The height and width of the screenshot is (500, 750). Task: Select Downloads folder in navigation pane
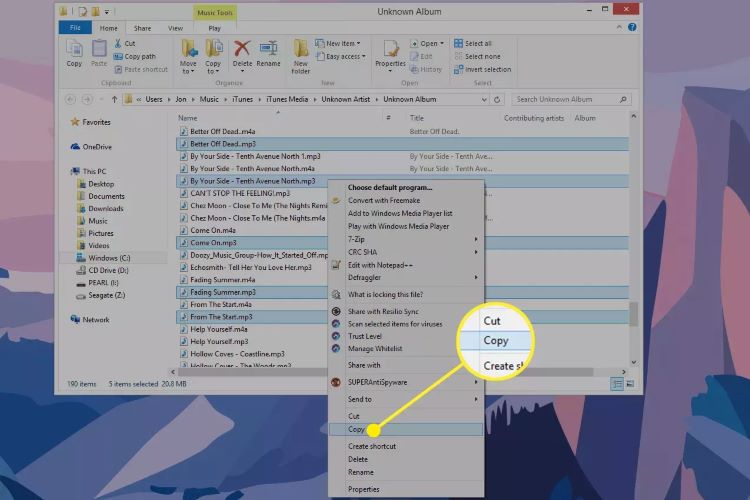(106, 209)
